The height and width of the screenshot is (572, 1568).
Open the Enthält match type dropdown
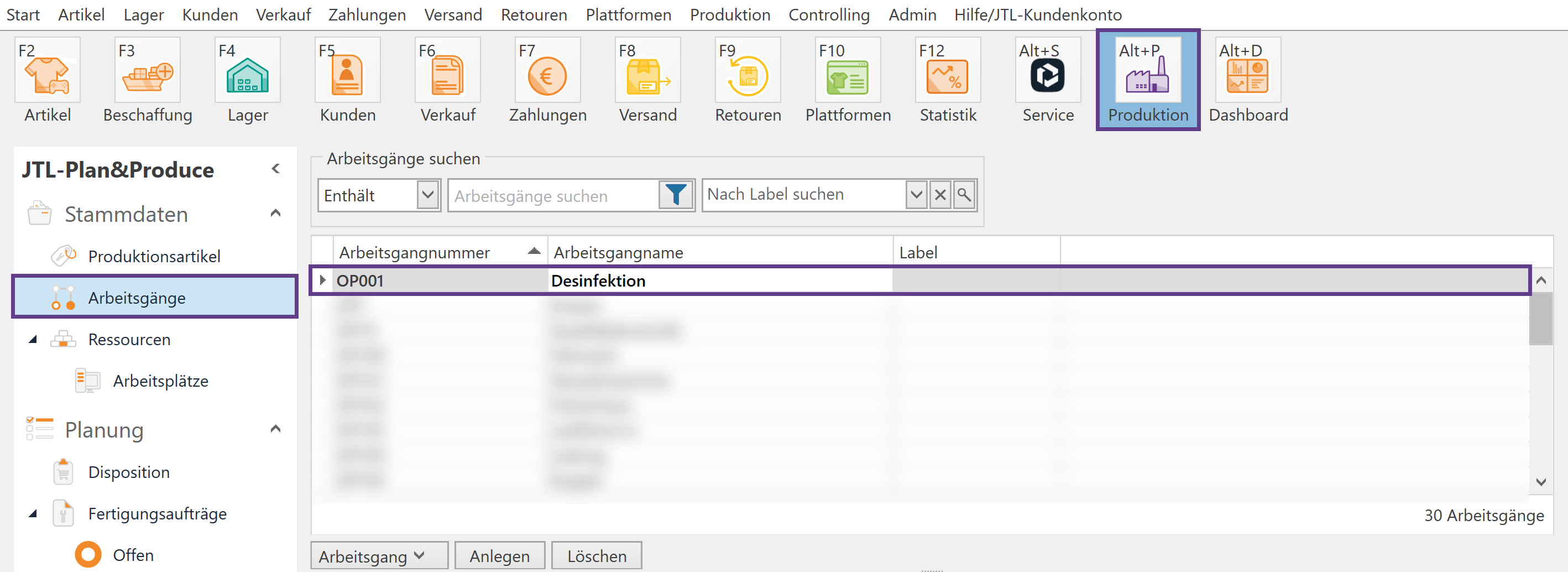click(428, 195)
